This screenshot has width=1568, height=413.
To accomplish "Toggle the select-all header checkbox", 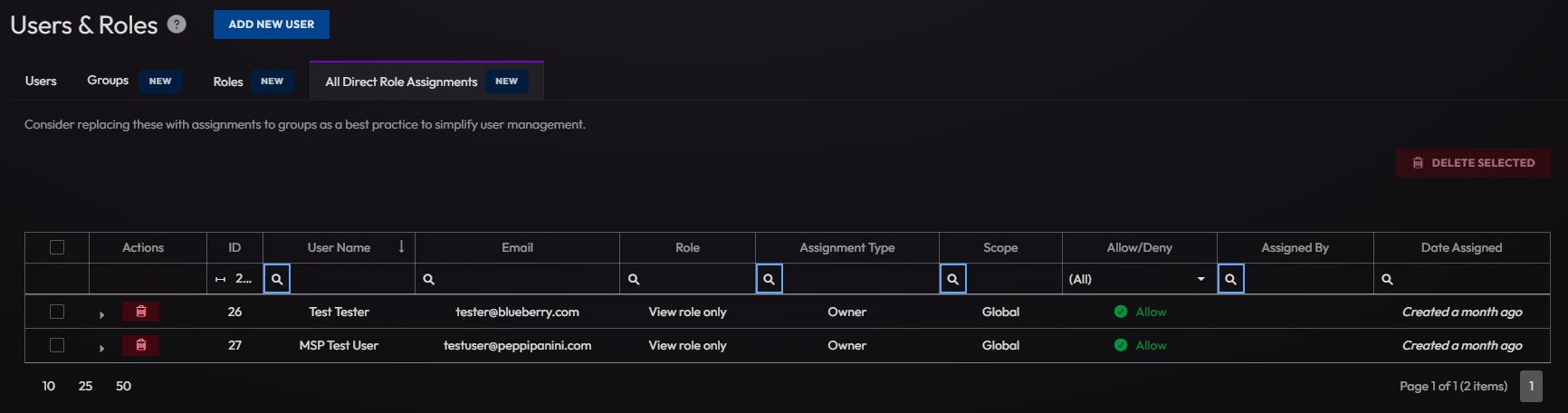I will [x=57, y=247].
